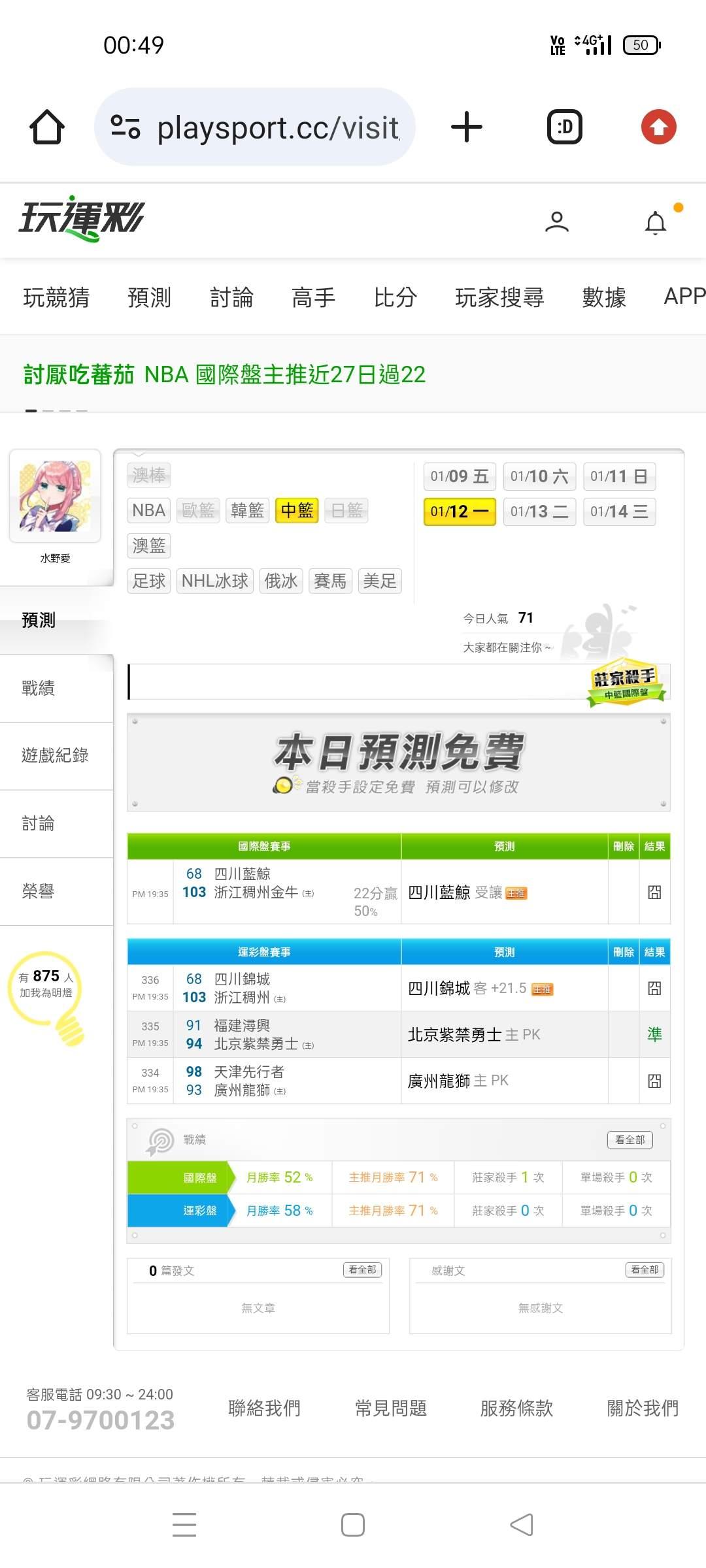Tap the browser home icon
The width and height of the screenshot is (706, 1568).
coord(47,127)
